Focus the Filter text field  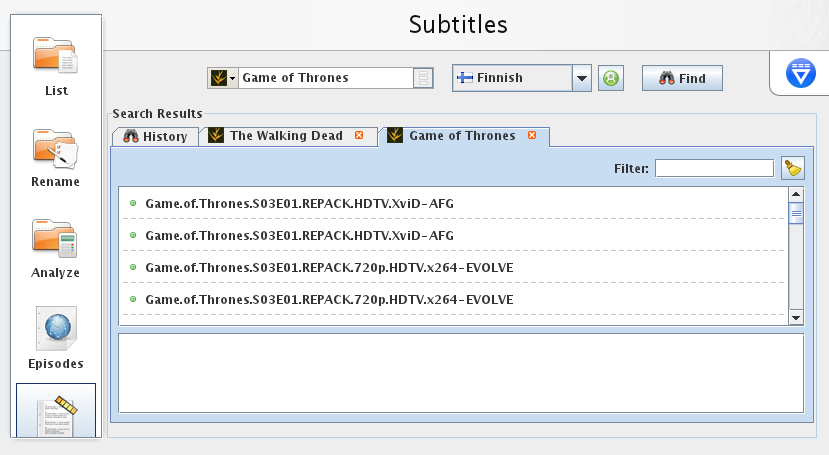pyautogui.click(x=714, y=169)
